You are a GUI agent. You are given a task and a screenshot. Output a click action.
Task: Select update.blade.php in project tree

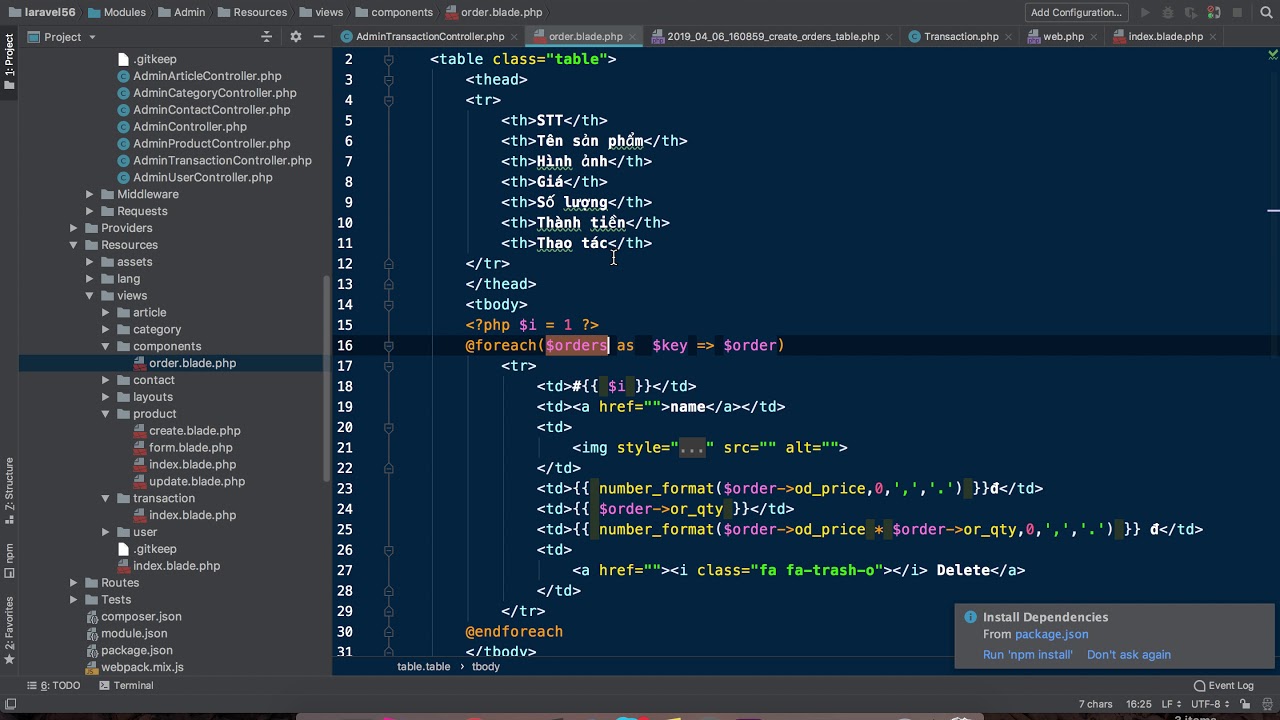click(x=197, y=482)
